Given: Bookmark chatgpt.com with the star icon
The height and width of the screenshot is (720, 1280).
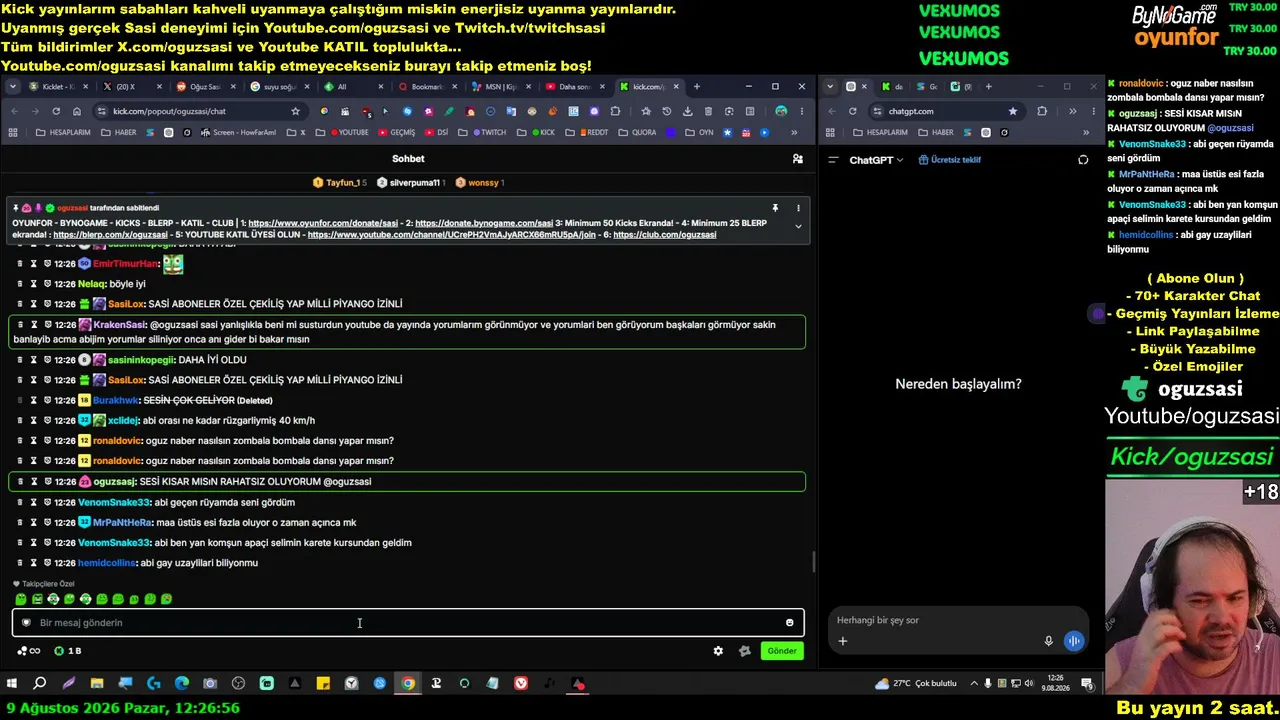Looking at the screenshot, I should pos(1013,111).
